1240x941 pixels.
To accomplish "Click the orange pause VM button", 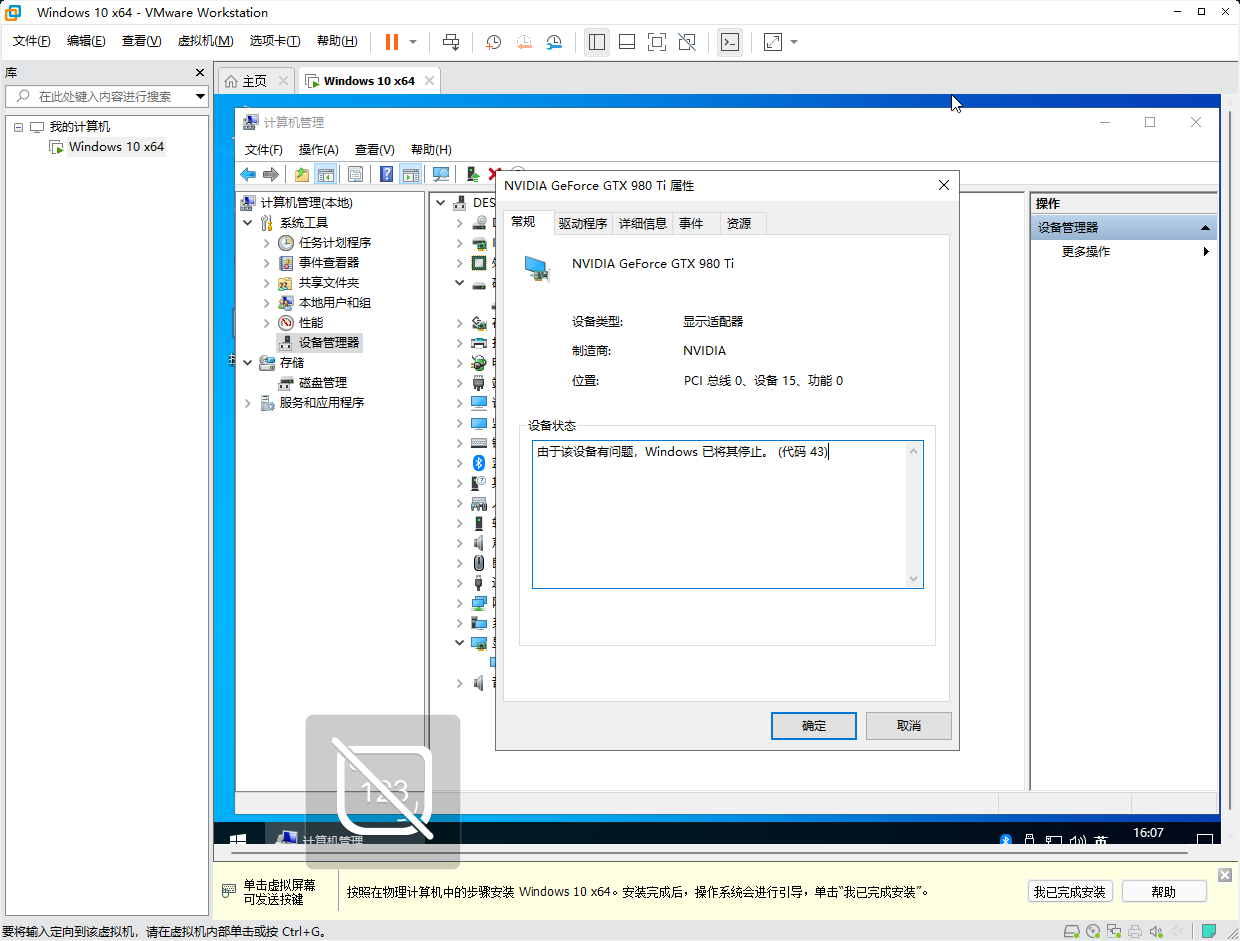I will pyautogui.click(x=391, y=42).
